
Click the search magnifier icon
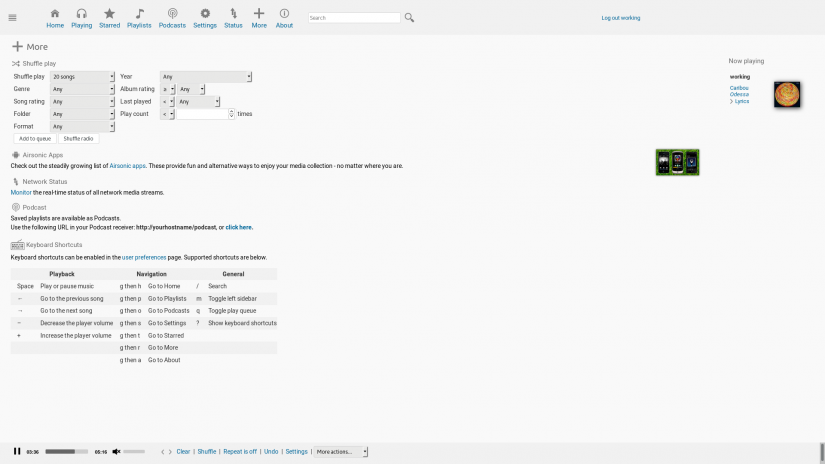[x=409, y=18]
